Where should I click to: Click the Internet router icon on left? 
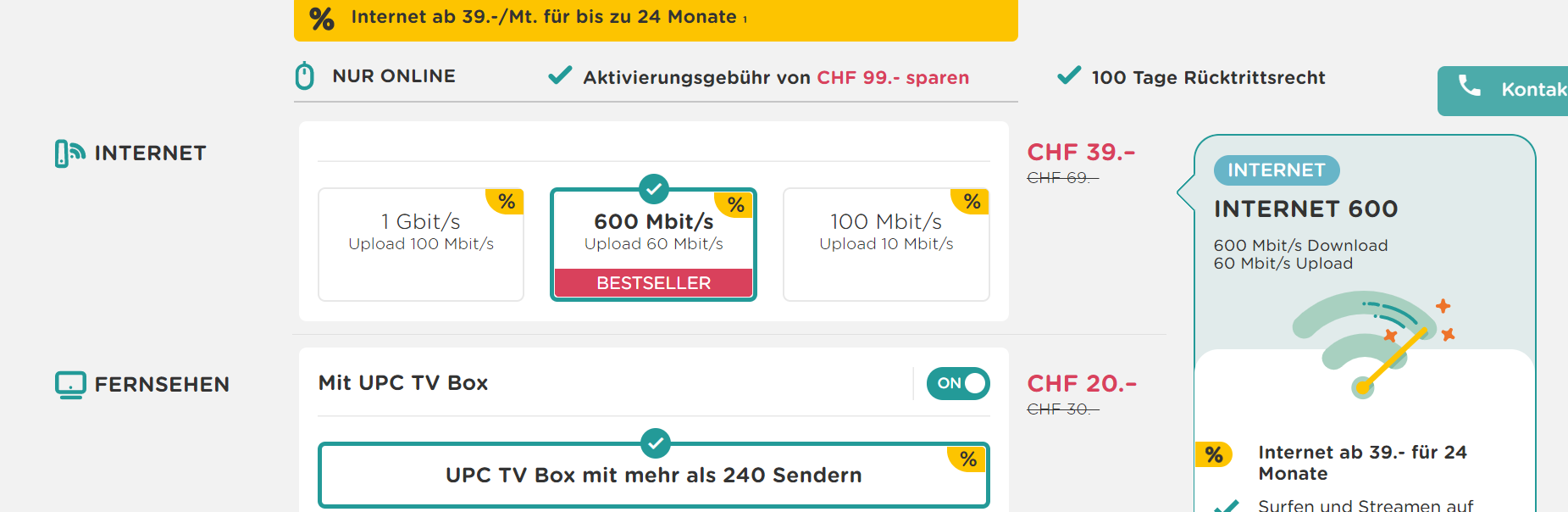tap(69, 153)
